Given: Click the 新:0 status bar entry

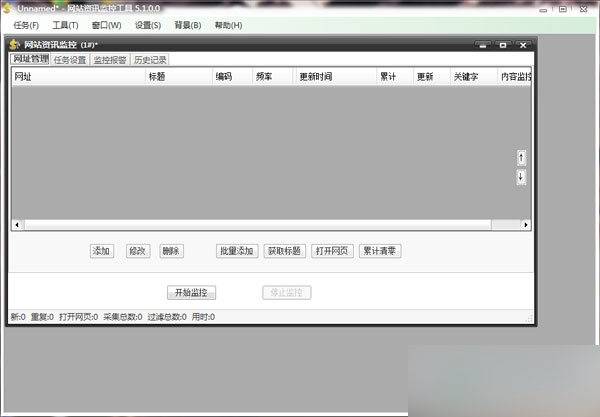Looking at the screenshot, I should point(18,317).
